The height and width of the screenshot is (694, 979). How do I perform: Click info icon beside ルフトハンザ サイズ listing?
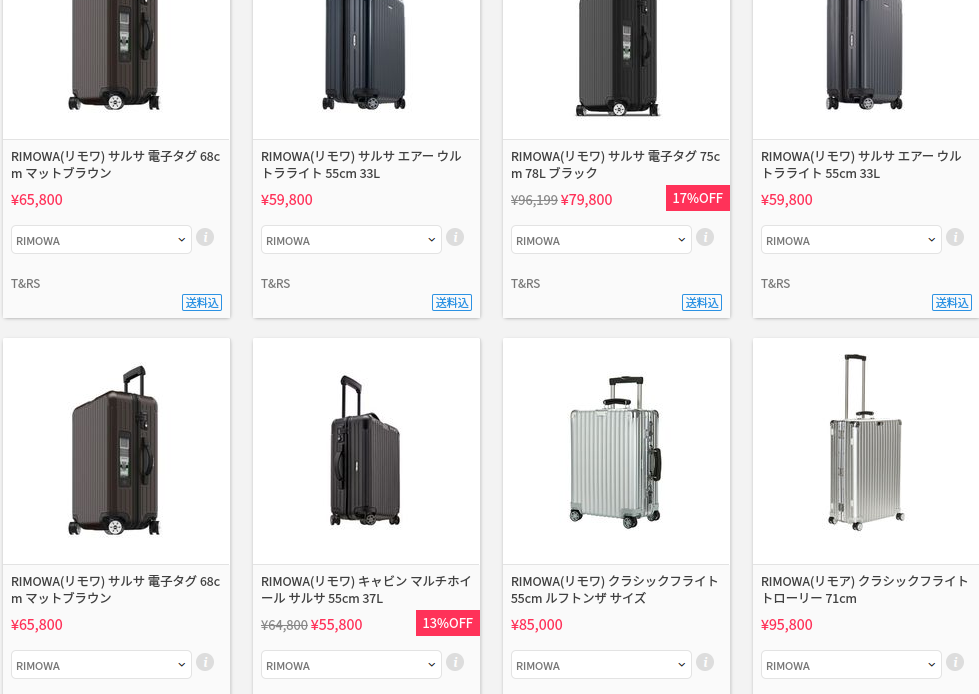pos(705,663)
